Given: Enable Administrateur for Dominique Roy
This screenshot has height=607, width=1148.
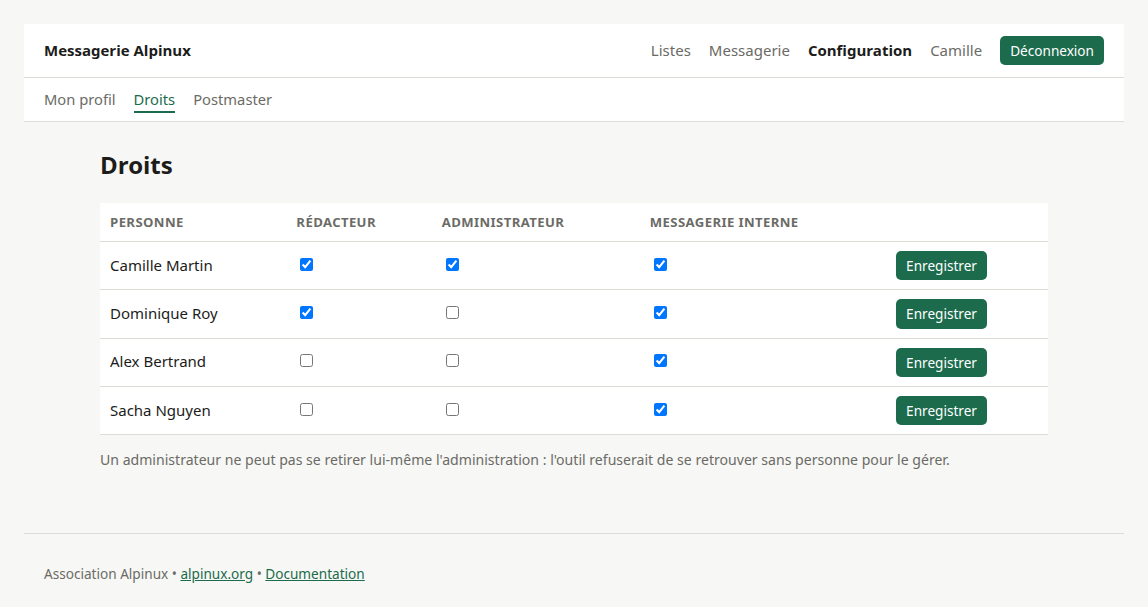Looking at the screenshot, I should 452,313.
